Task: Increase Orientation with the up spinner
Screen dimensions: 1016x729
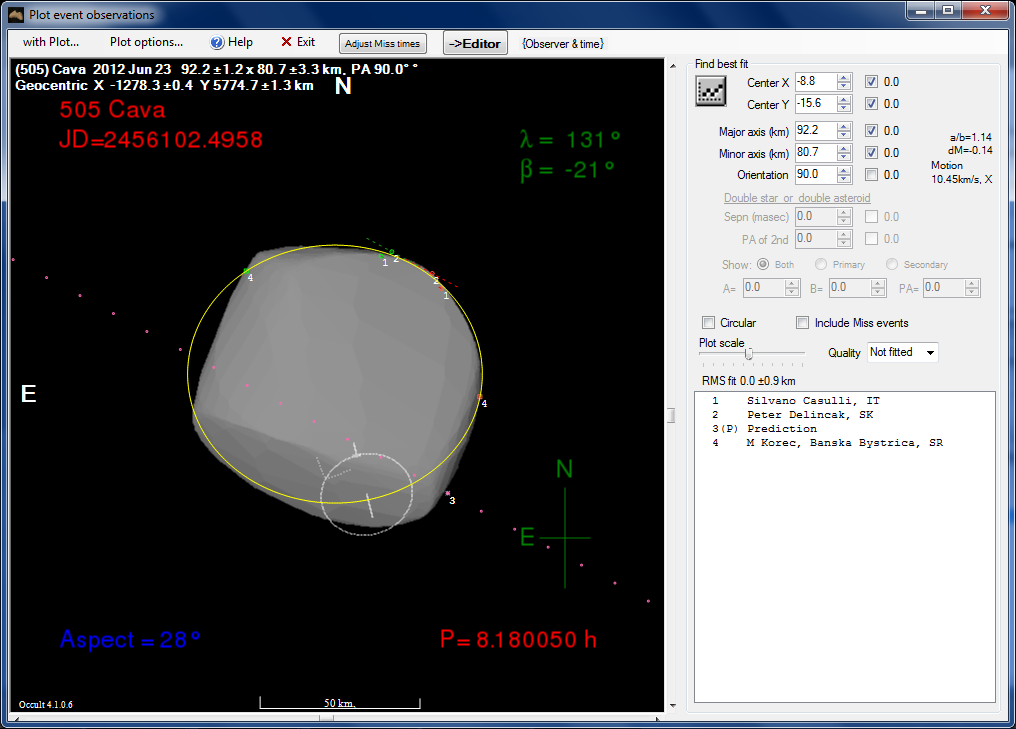Action: (x=844, y=171)
